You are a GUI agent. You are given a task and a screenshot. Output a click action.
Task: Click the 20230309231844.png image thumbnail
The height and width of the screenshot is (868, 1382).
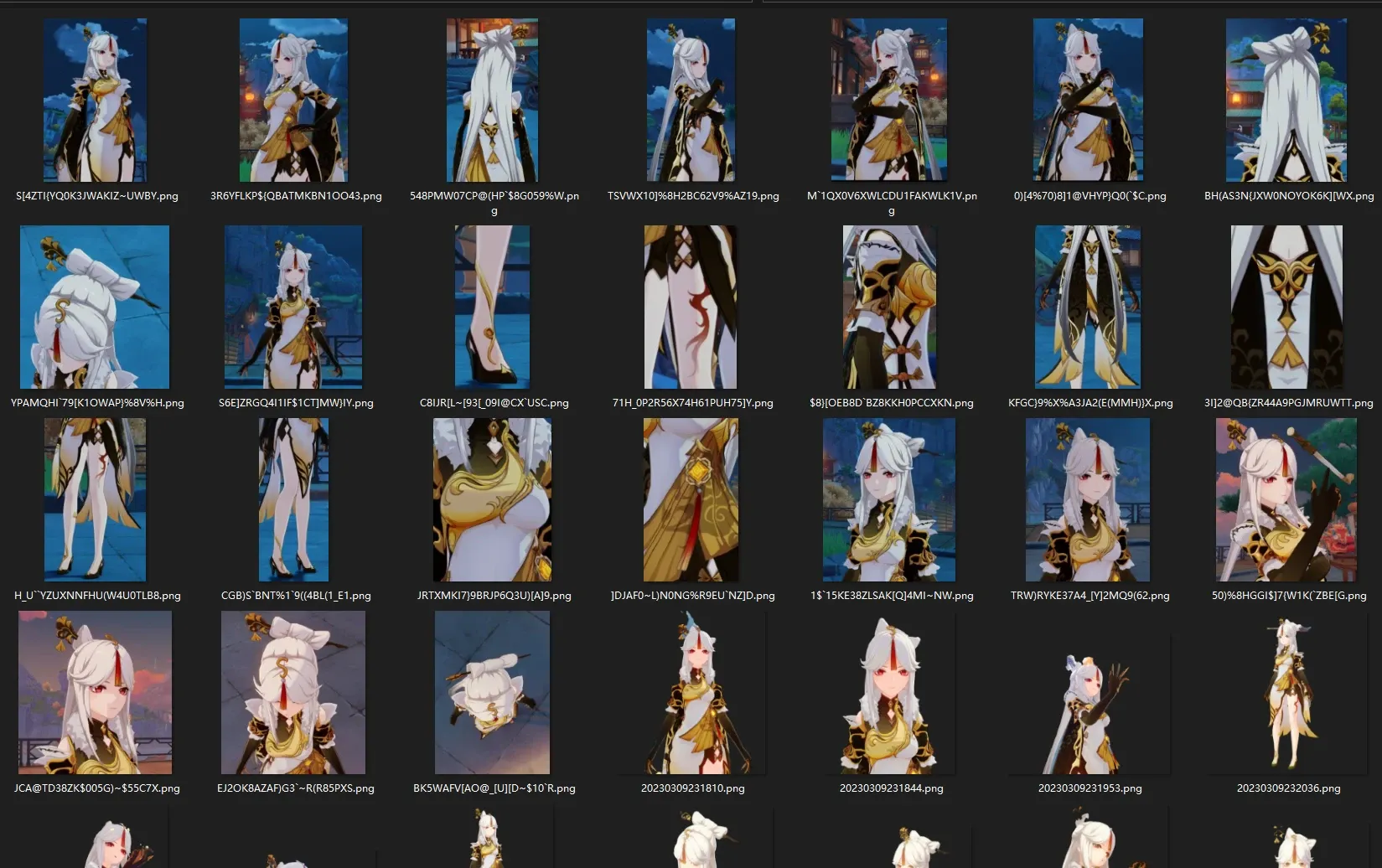(892, 692)
